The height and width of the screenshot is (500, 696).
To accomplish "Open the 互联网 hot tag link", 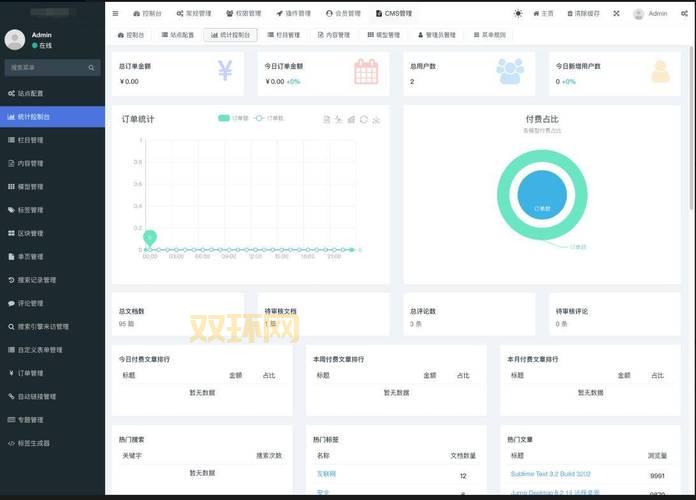I will tap(327, 474).
